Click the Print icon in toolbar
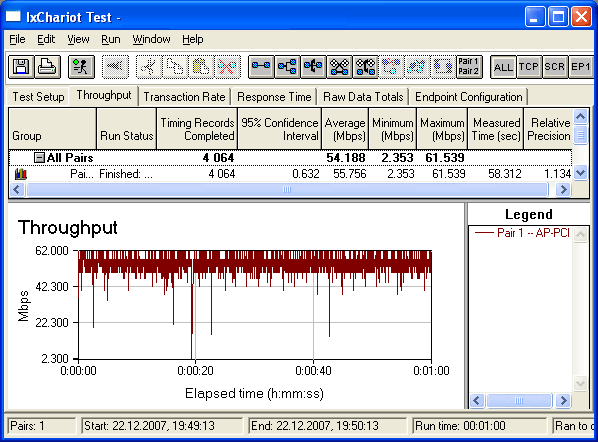Screen dimensions: 598x442 [48, 67]
